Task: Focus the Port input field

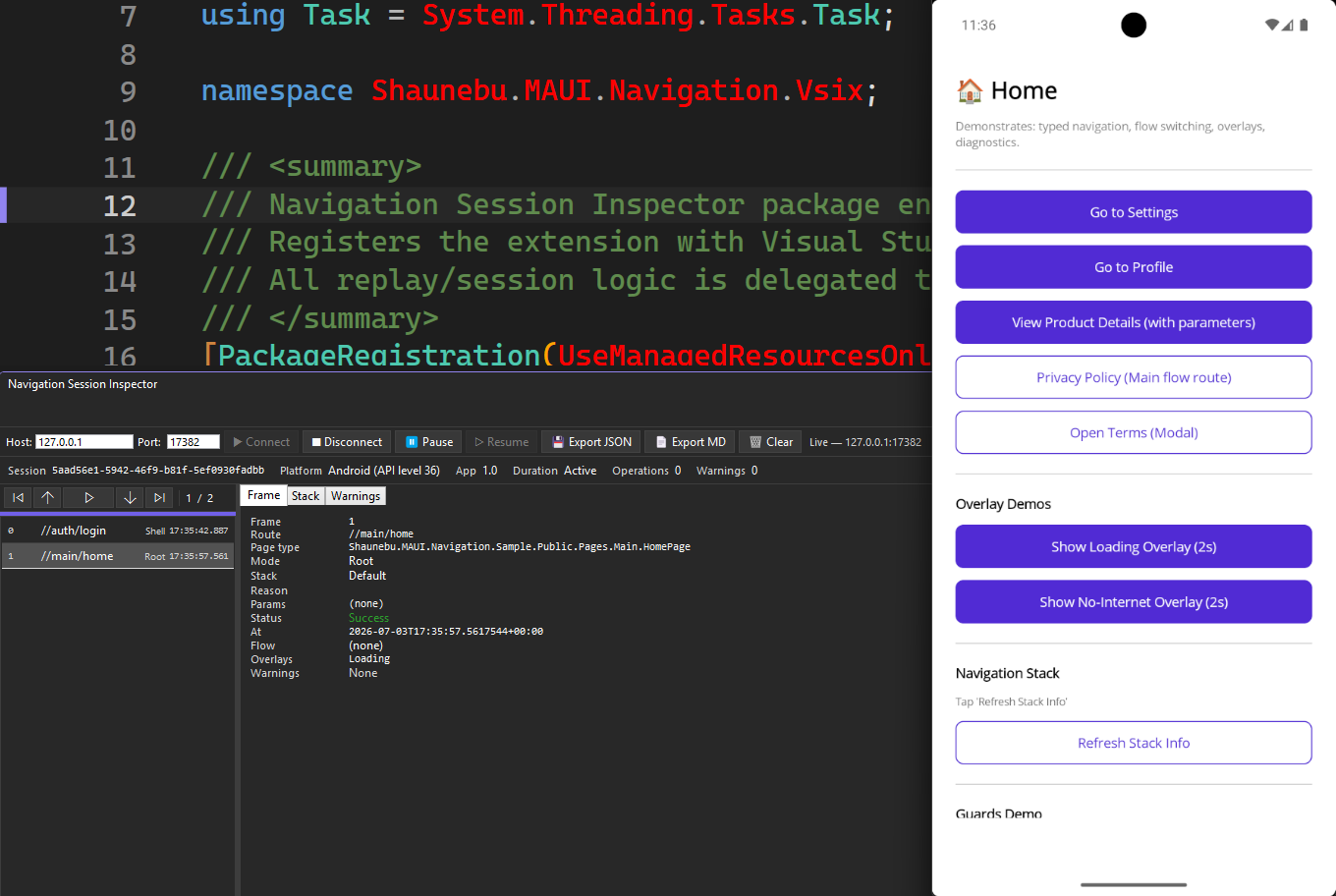Action: (193, 442)
